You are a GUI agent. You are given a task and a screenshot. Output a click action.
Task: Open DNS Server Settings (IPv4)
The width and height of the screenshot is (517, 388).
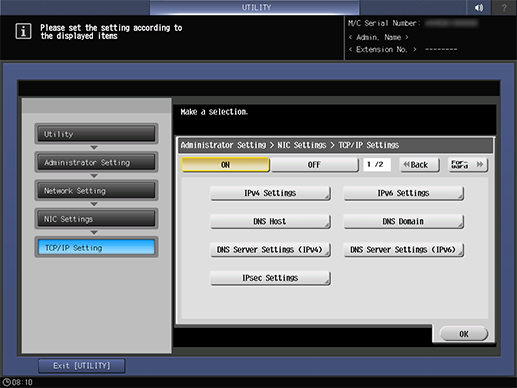[270, 250]
